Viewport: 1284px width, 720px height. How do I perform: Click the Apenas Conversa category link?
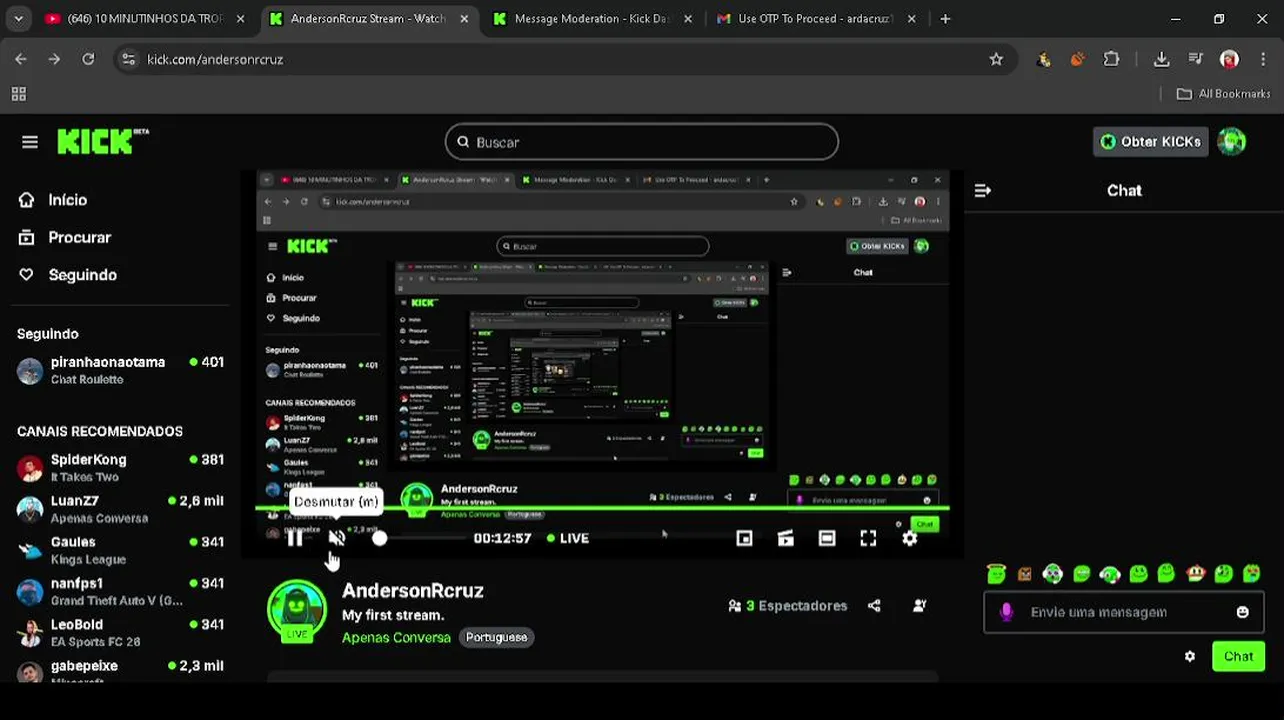pyautogui.click(x=396, y=637)
